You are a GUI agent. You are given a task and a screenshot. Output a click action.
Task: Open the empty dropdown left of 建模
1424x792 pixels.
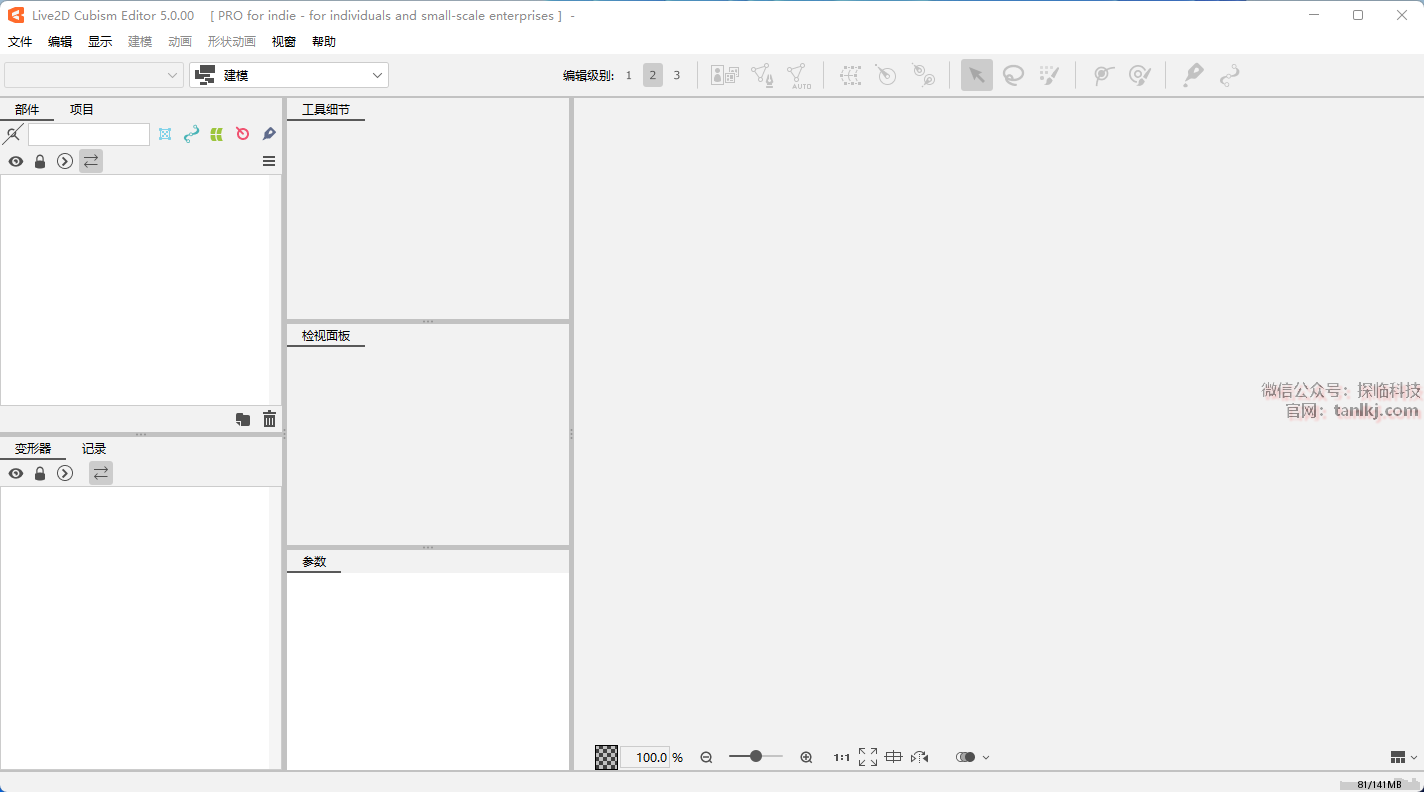(x=94, y=75)
